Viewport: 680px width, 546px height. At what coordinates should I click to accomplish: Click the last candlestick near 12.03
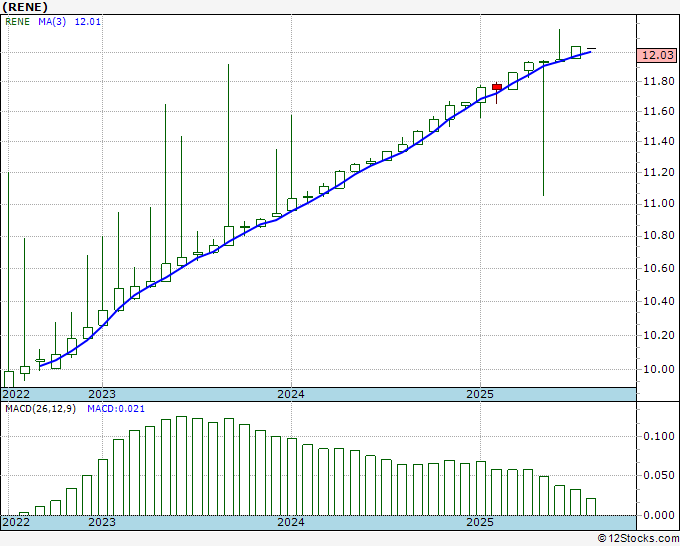(x=576, y=51)
